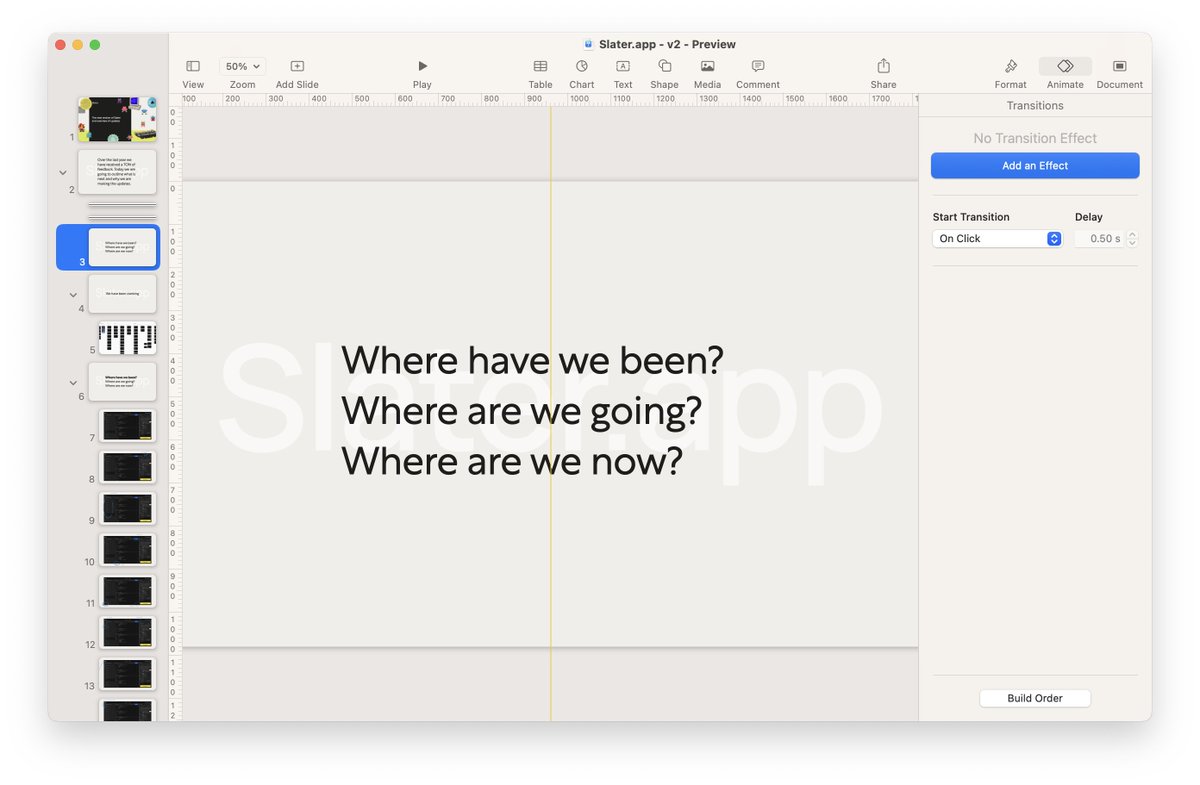Screen dimensions: 1200x785
Task: Open Build Order window
Action: point(1035,698)
